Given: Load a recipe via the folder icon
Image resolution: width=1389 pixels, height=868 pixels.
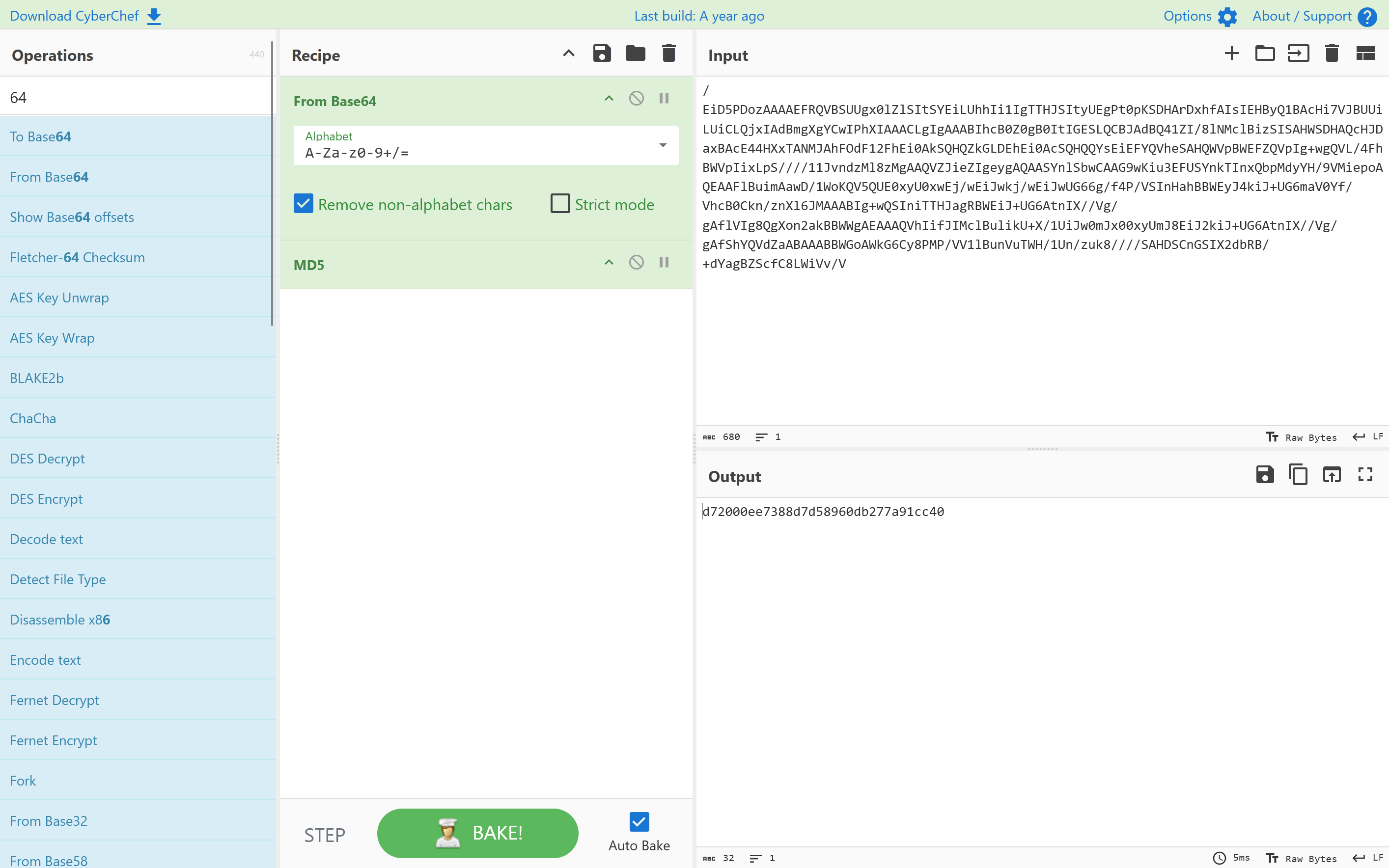Looking at the screenshot, I should 635,54.
